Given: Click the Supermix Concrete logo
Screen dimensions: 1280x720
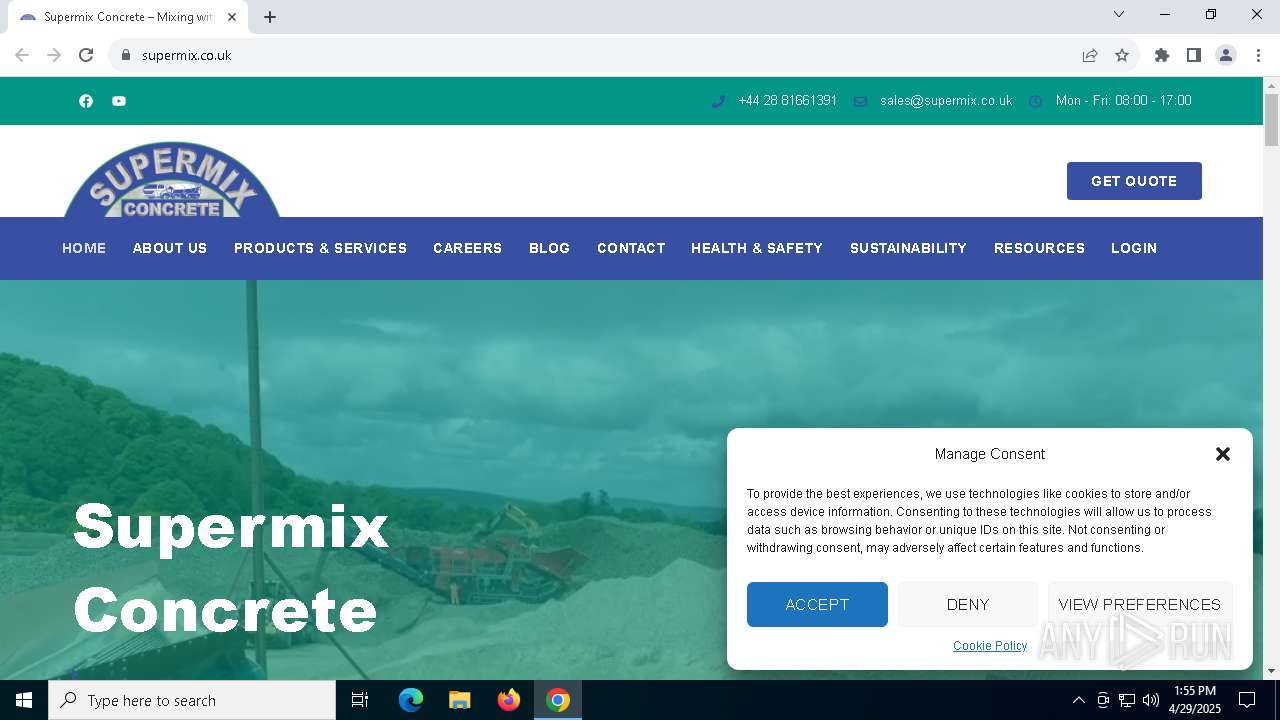Looking at the screenshot, I should (172, 180).
